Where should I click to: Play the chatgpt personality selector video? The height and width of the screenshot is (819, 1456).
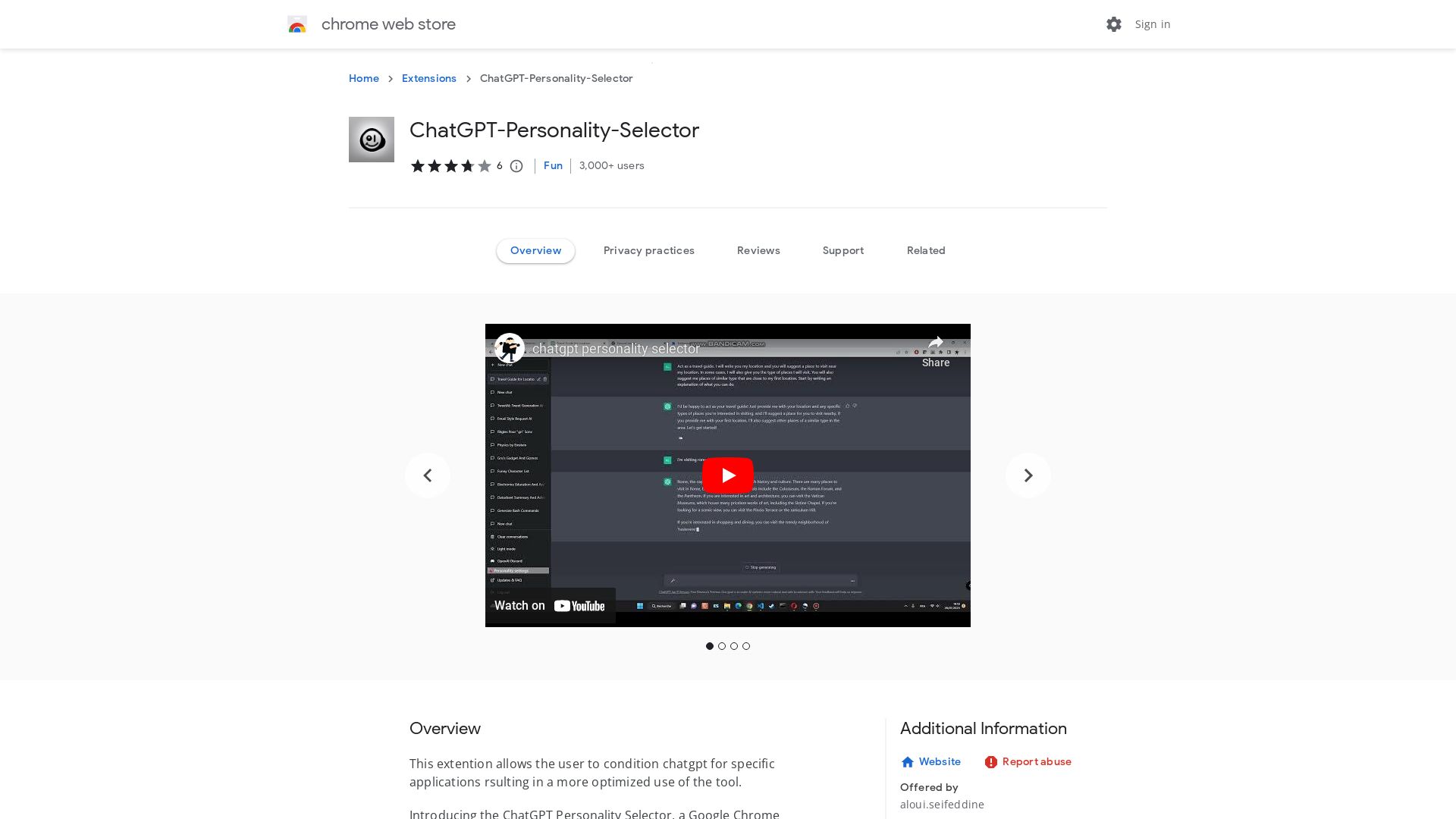click(728, 475)
